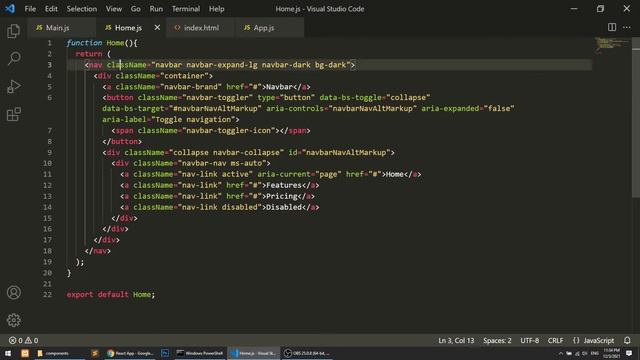
Task: Open the Terminal menu
Action: pos(186,9)
